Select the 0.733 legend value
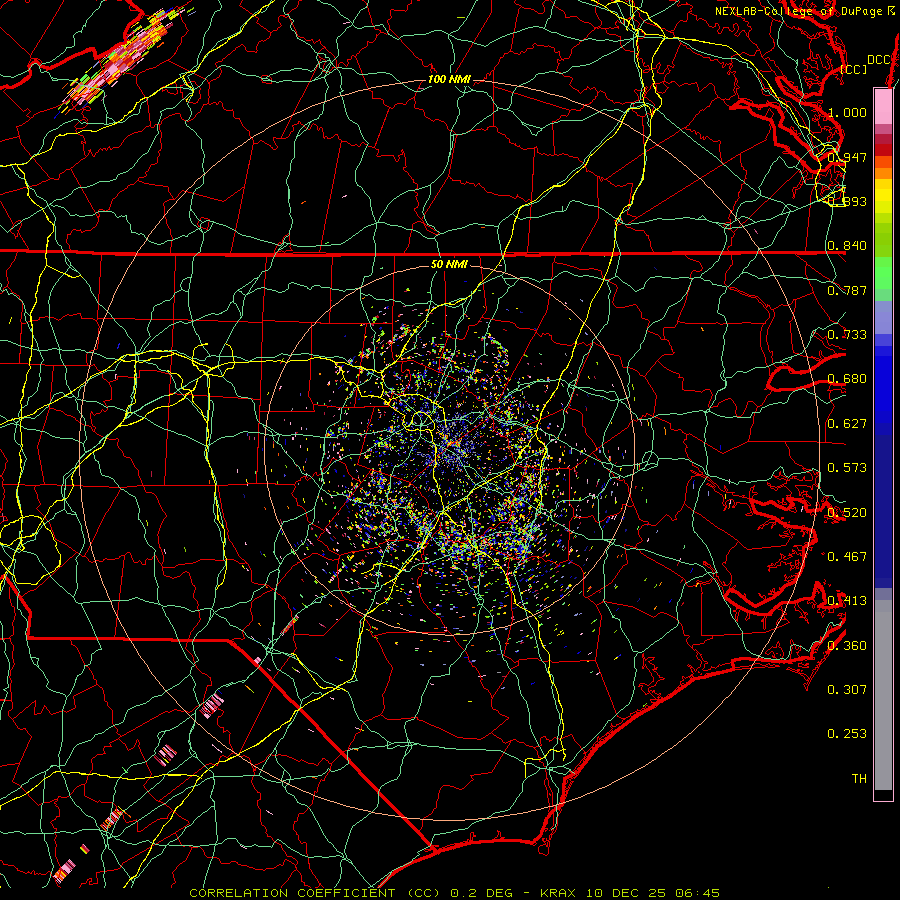Viewport: 900px width, 900px height. pos(847,335)
